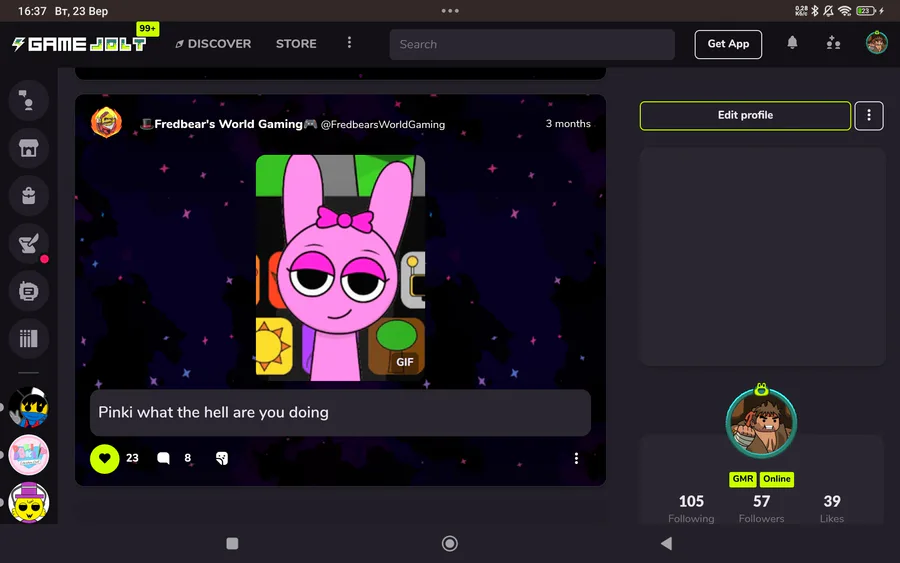Open the post's three-dot options menu
The image size is (900, 563).
[576, 458]
